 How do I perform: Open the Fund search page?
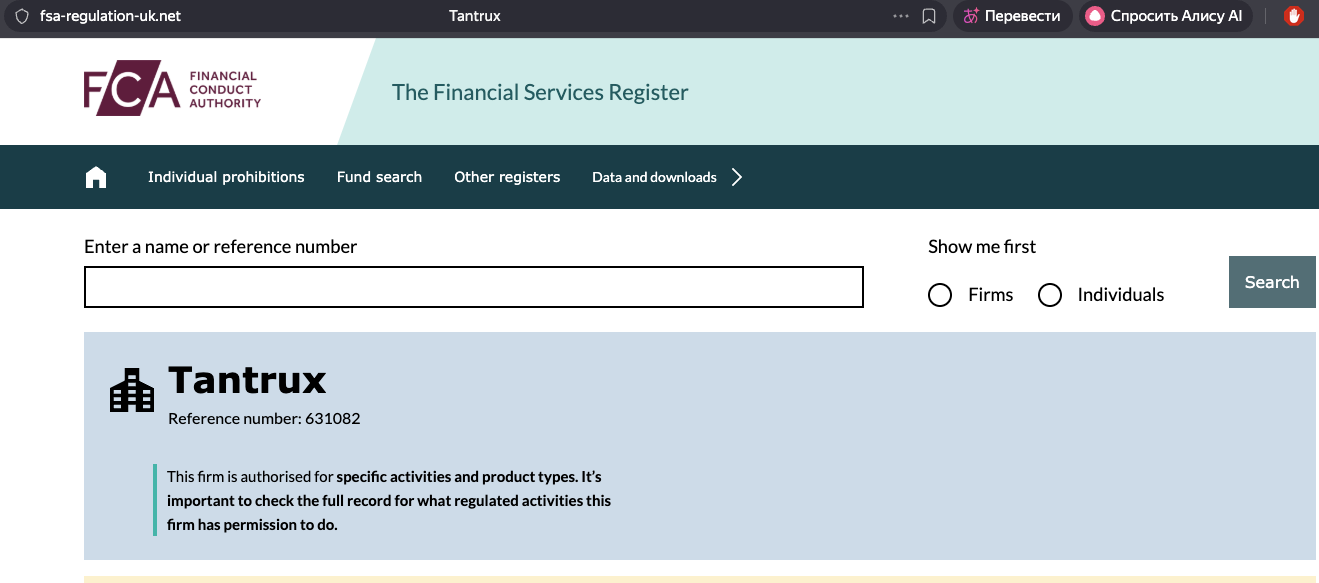pyautogui.click(x=379, y=177)
